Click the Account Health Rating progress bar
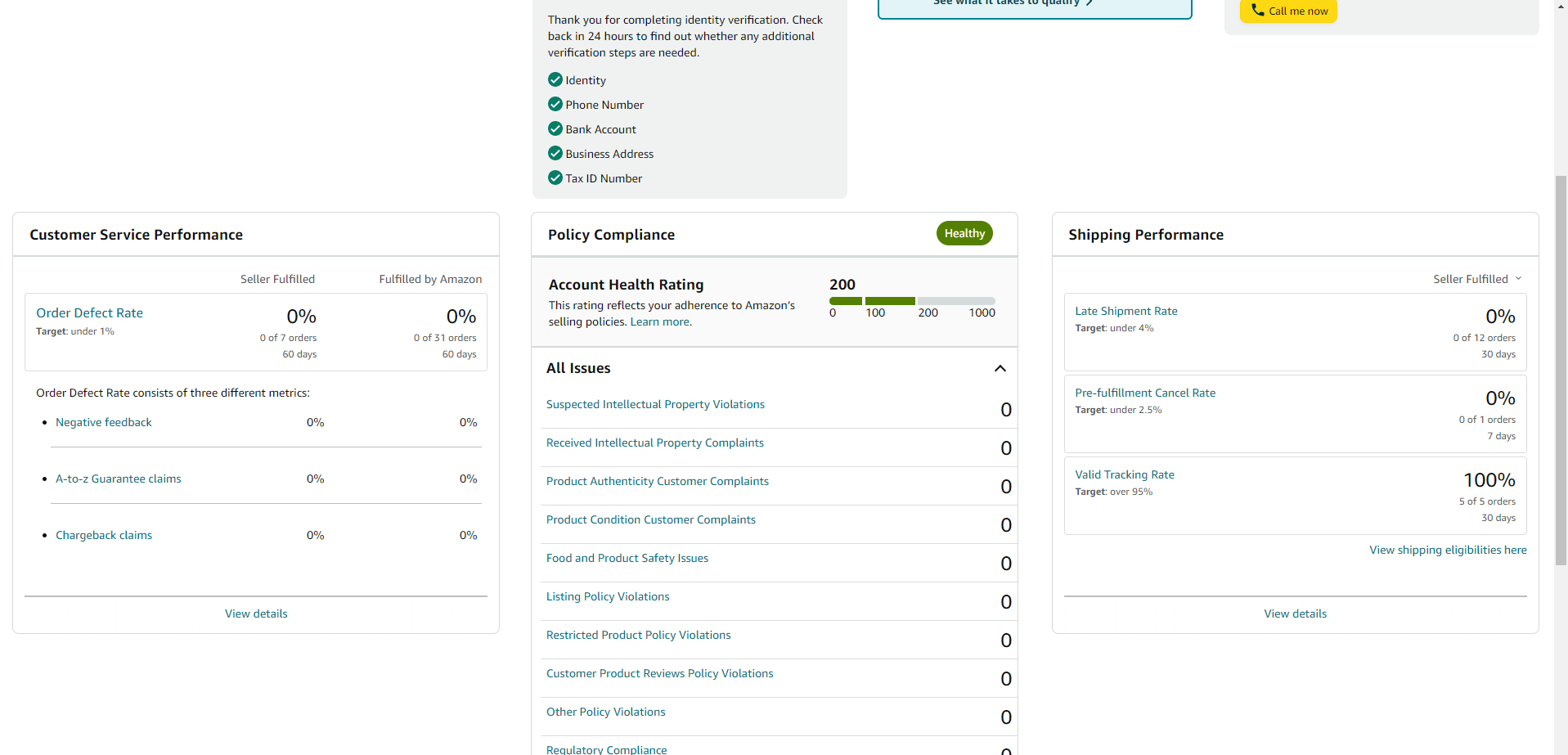This screenshot has width=1568, height=755. pyautogui.click(x=912, y=301)
